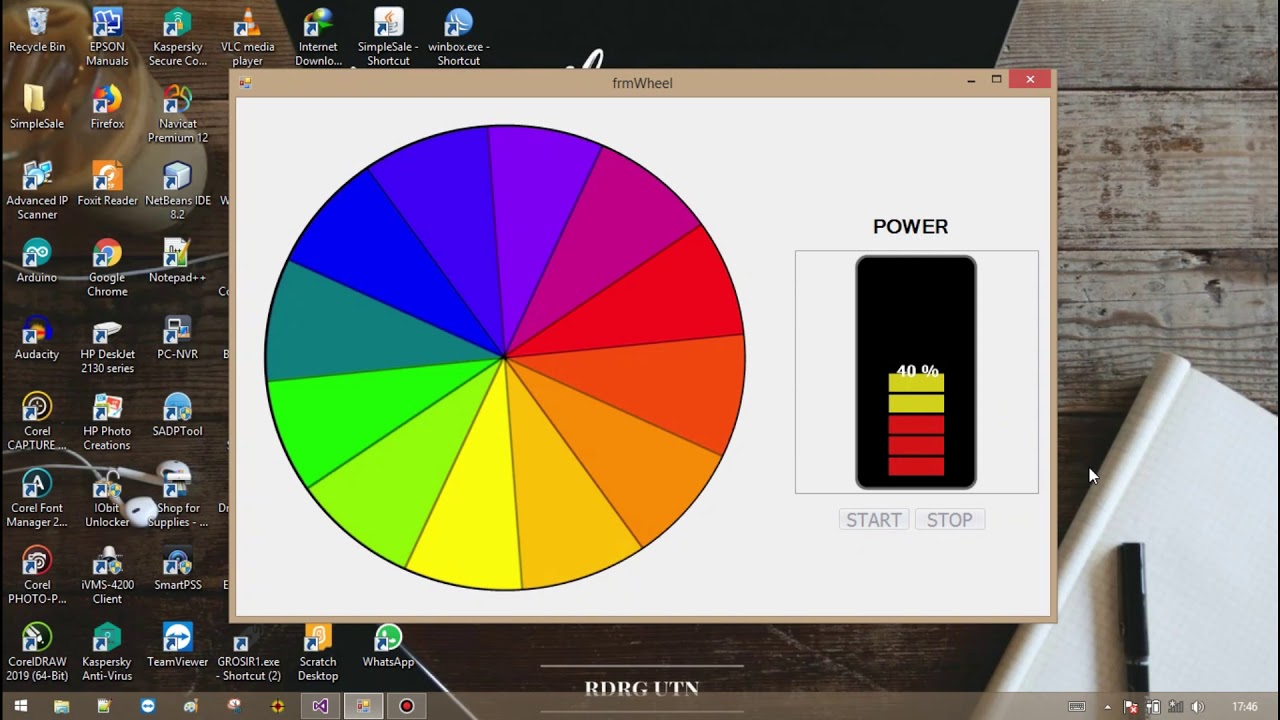
Task: Select the Foxit Reader icon
Action: (x=107, y=184)
